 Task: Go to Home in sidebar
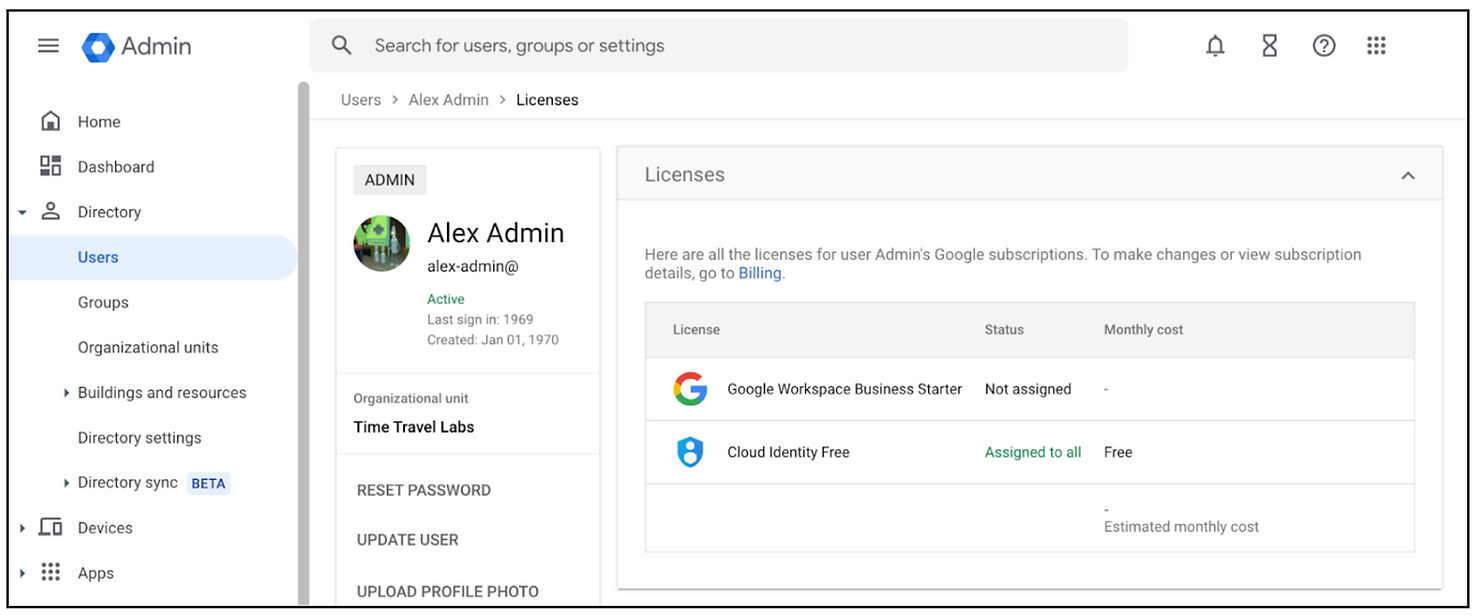[x=99, y=122]
